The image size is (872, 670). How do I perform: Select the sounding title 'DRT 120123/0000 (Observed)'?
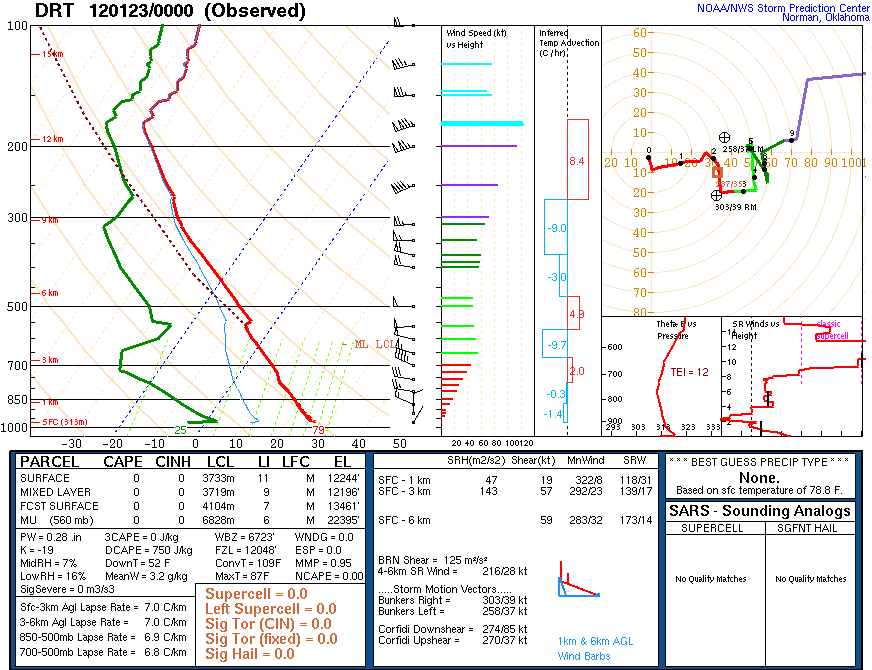[170, 10]
